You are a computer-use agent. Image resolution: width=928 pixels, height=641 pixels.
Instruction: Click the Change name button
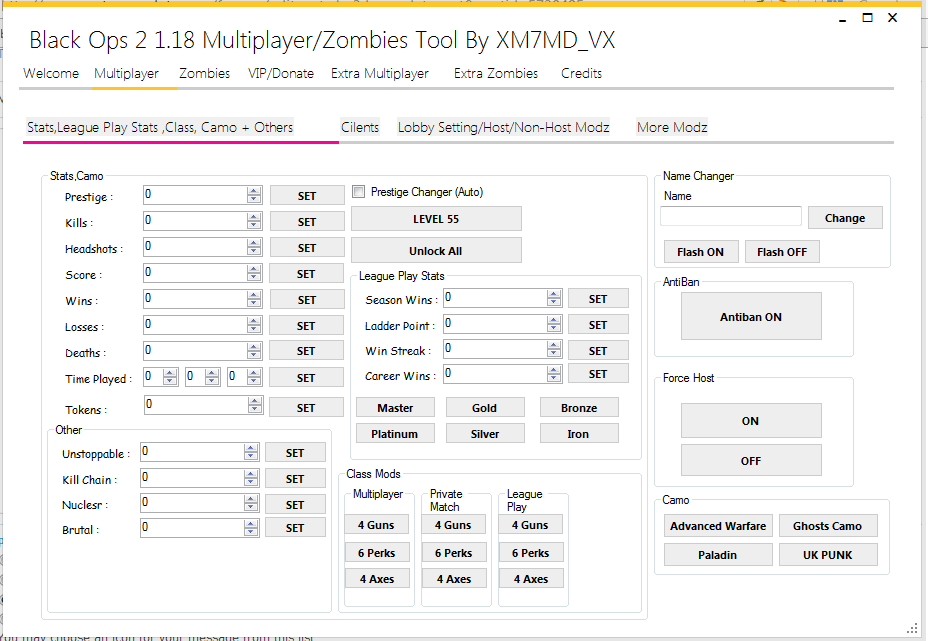845,218
